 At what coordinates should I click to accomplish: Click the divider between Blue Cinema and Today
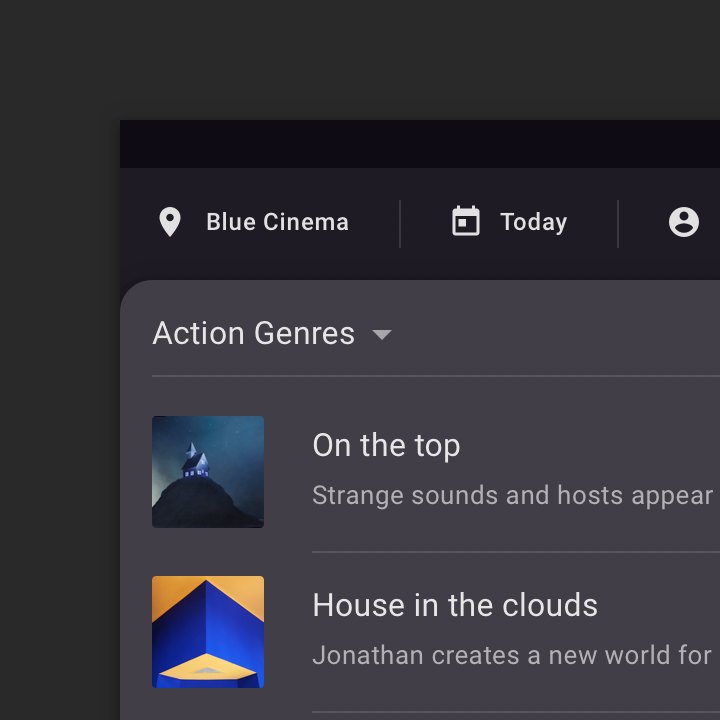click(400, 224)
